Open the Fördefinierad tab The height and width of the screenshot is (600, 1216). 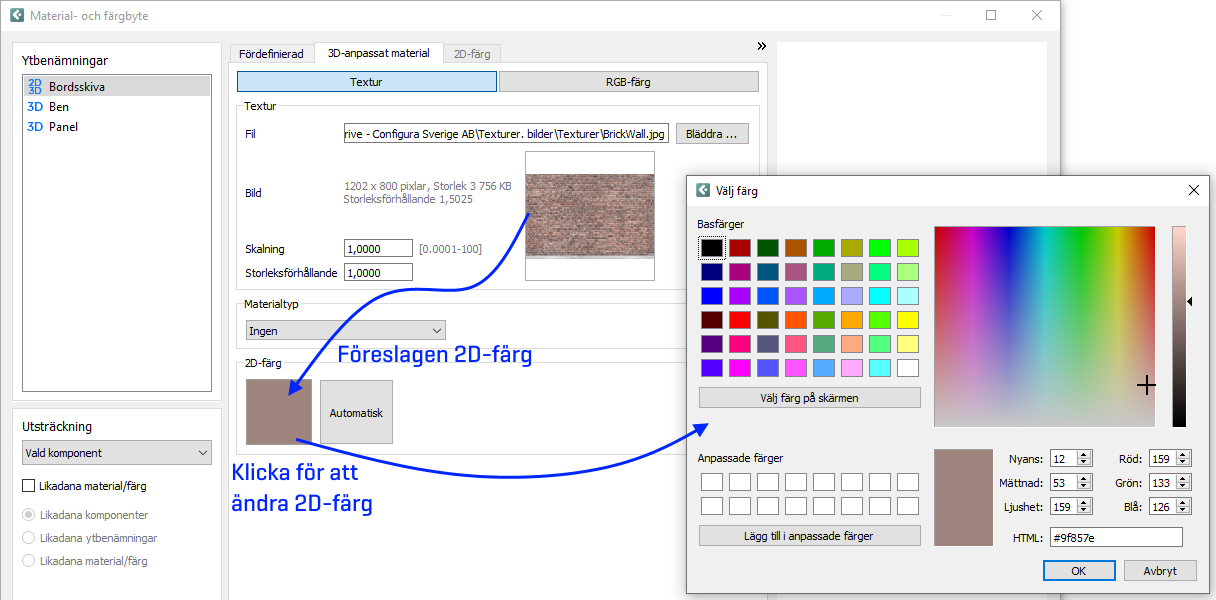(271, 54)
